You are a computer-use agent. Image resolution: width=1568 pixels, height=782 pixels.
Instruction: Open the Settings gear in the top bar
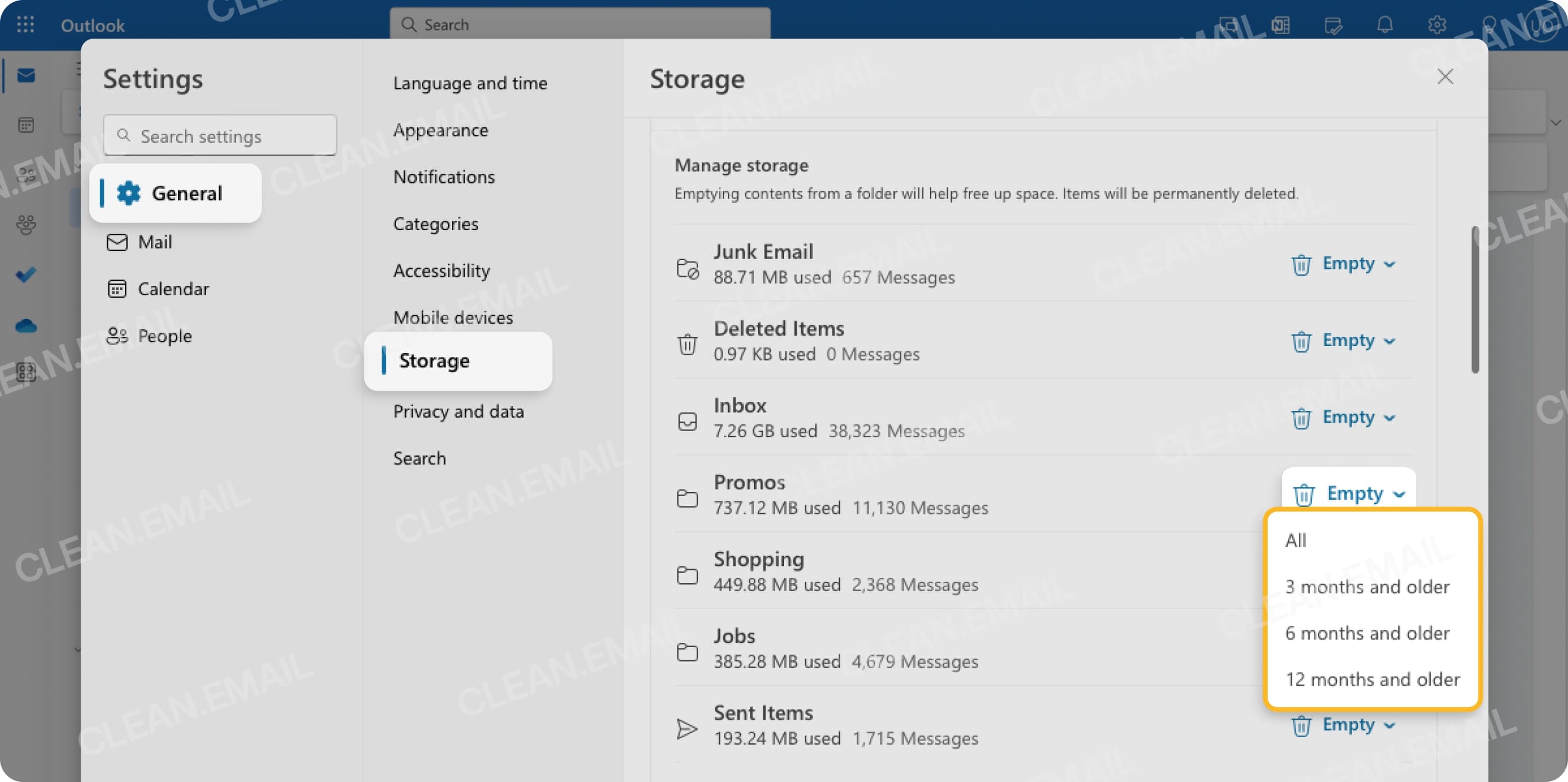pyautogui.click(x=1437, y=25)
